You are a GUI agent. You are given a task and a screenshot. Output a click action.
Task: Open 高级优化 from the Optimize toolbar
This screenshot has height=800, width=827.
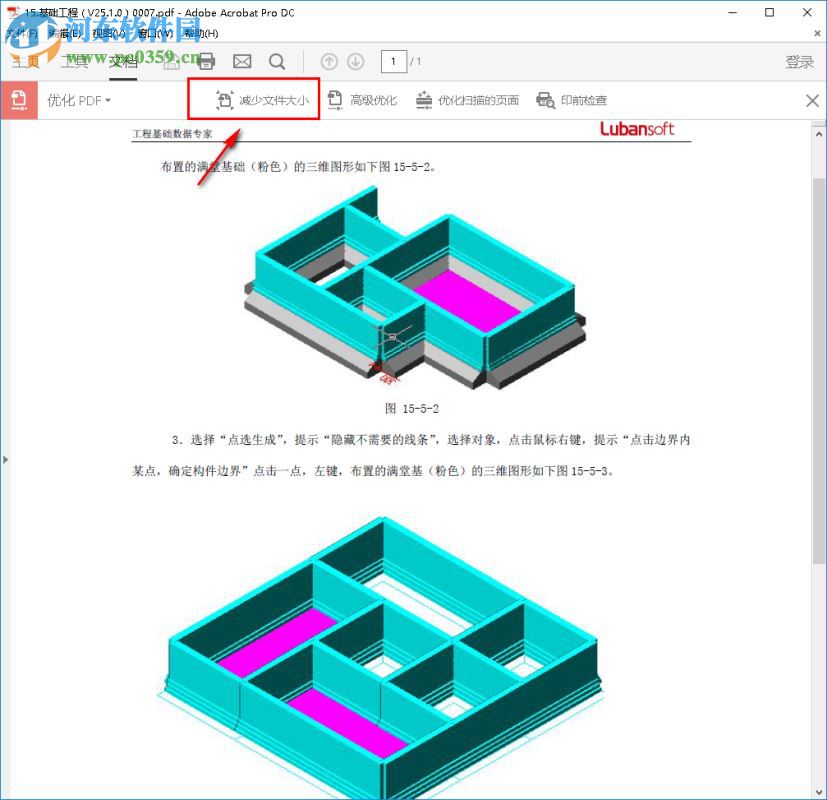click(362, 100)
